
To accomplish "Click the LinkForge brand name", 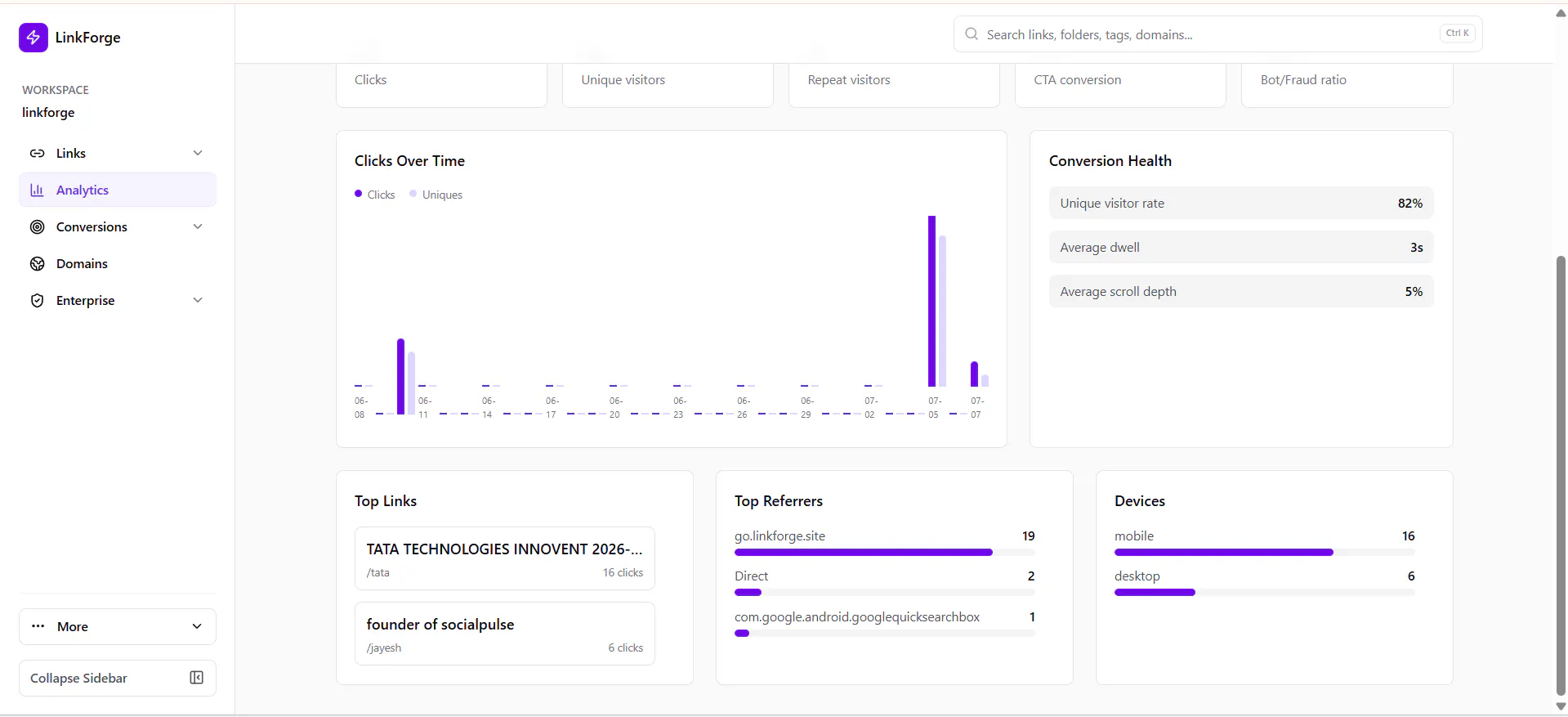I will pyautogui.click(x=87, y=38).
